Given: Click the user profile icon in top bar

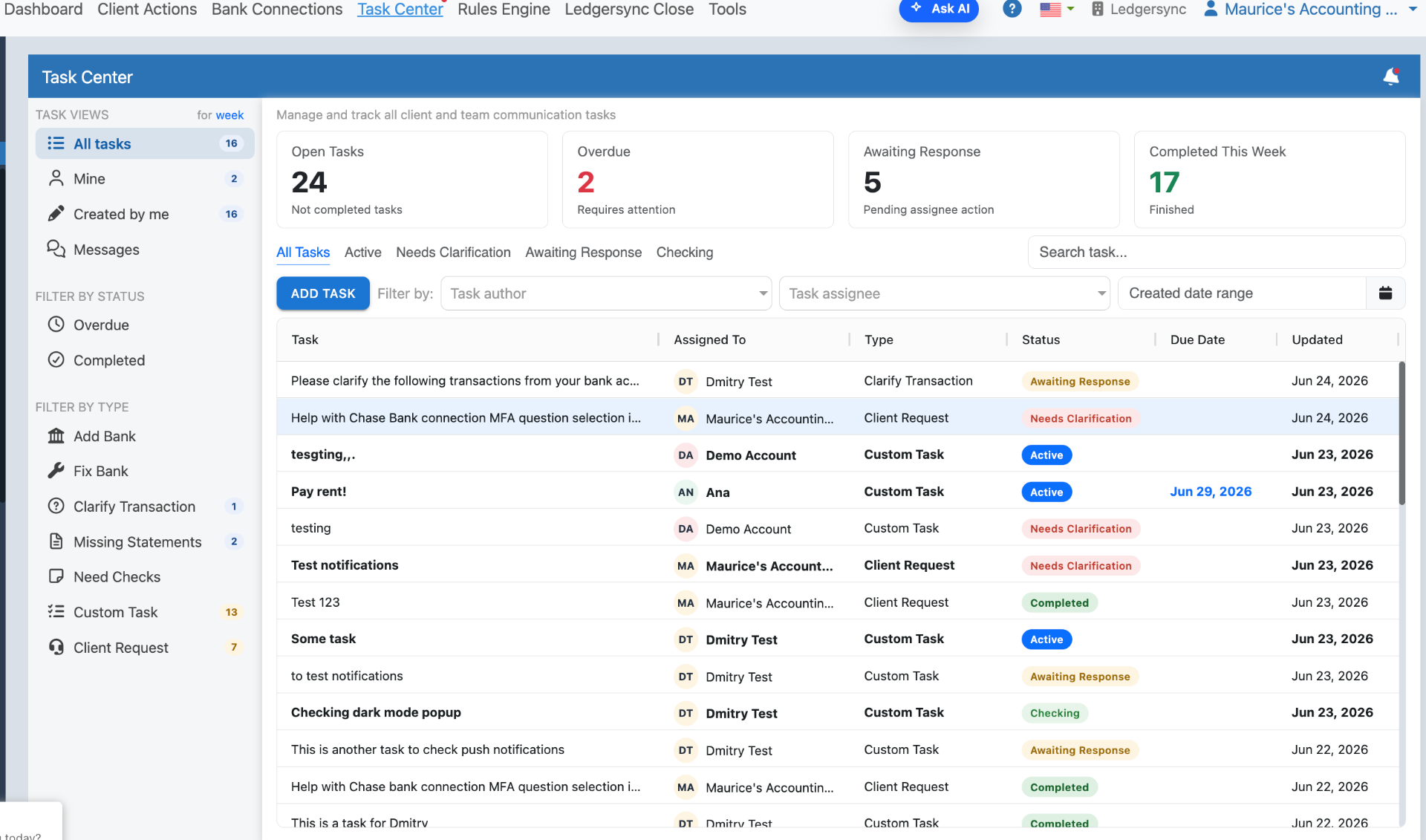Looking at the screenshot, I should click(x=1211, y=10).
